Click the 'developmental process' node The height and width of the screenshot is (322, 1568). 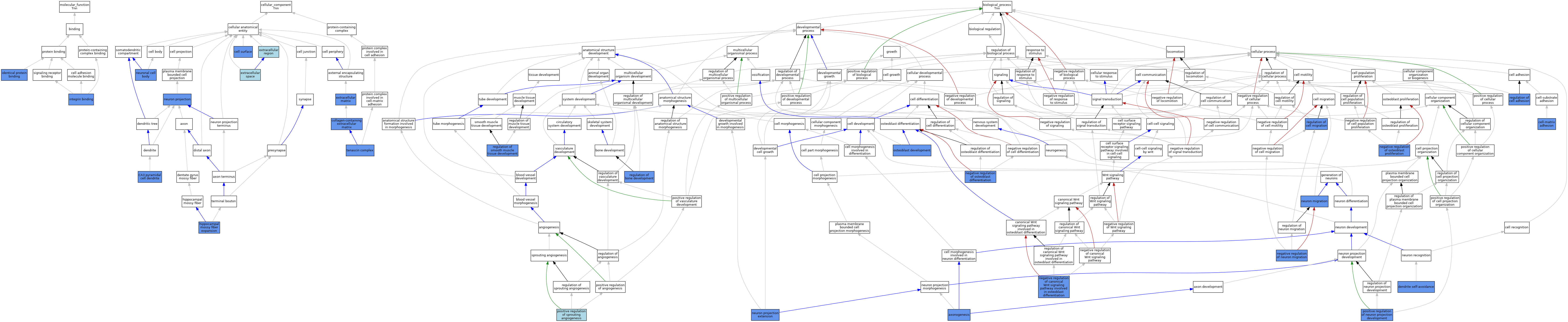pos(808,29)
